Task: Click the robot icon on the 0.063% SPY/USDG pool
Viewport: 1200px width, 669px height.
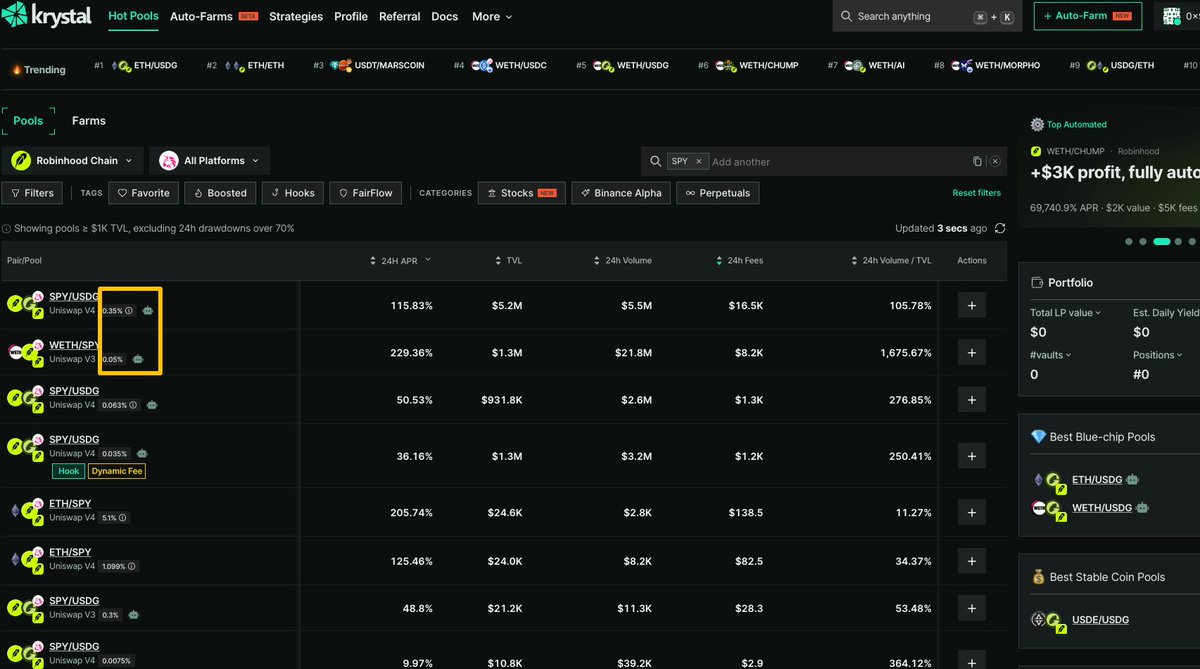Action: [x=152, y=405]
